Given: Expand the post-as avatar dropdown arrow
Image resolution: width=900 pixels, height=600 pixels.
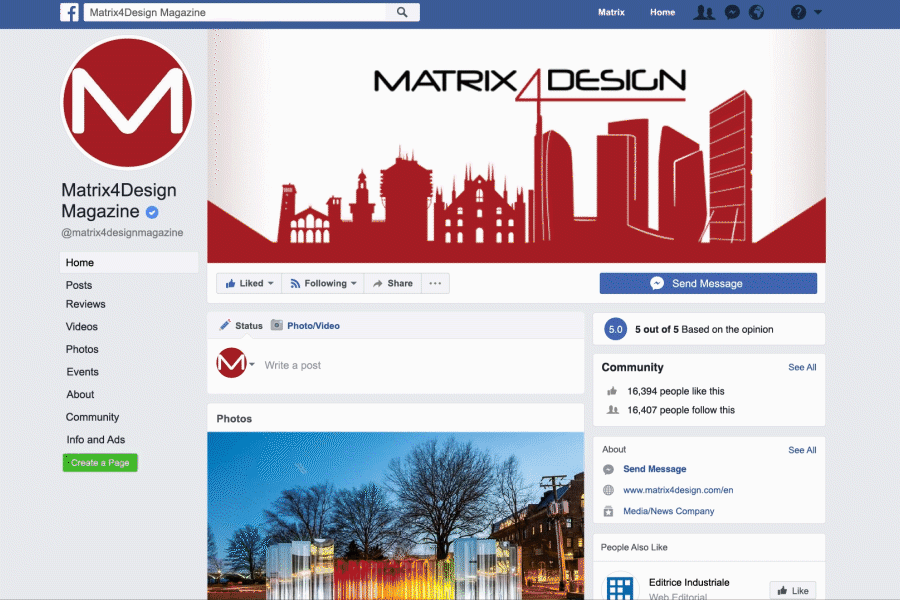Looking at the screenshot, I should [x=252, y=363].
